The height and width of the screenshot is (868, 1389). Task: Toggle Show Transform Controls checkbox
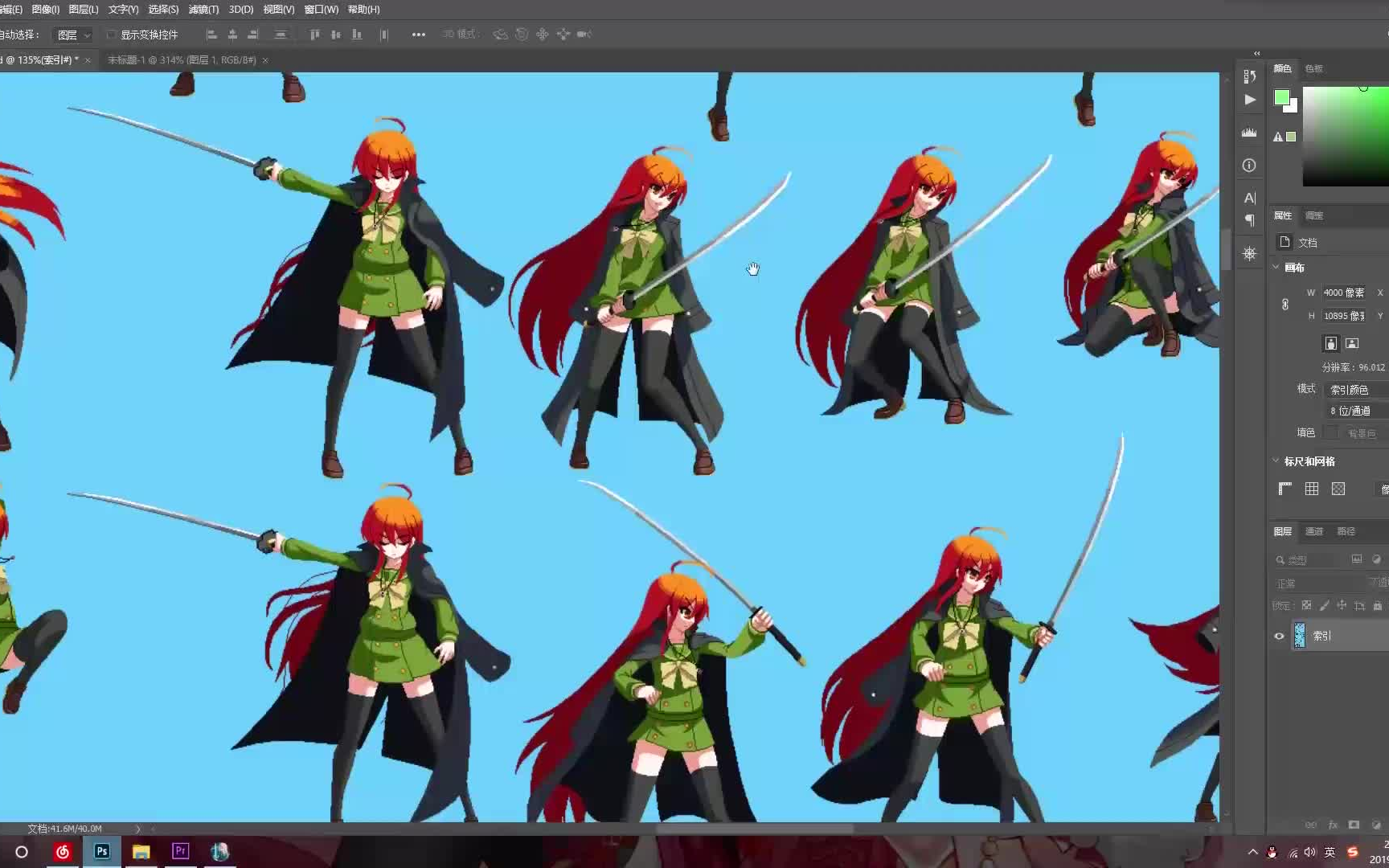click(x=112, y=35)
